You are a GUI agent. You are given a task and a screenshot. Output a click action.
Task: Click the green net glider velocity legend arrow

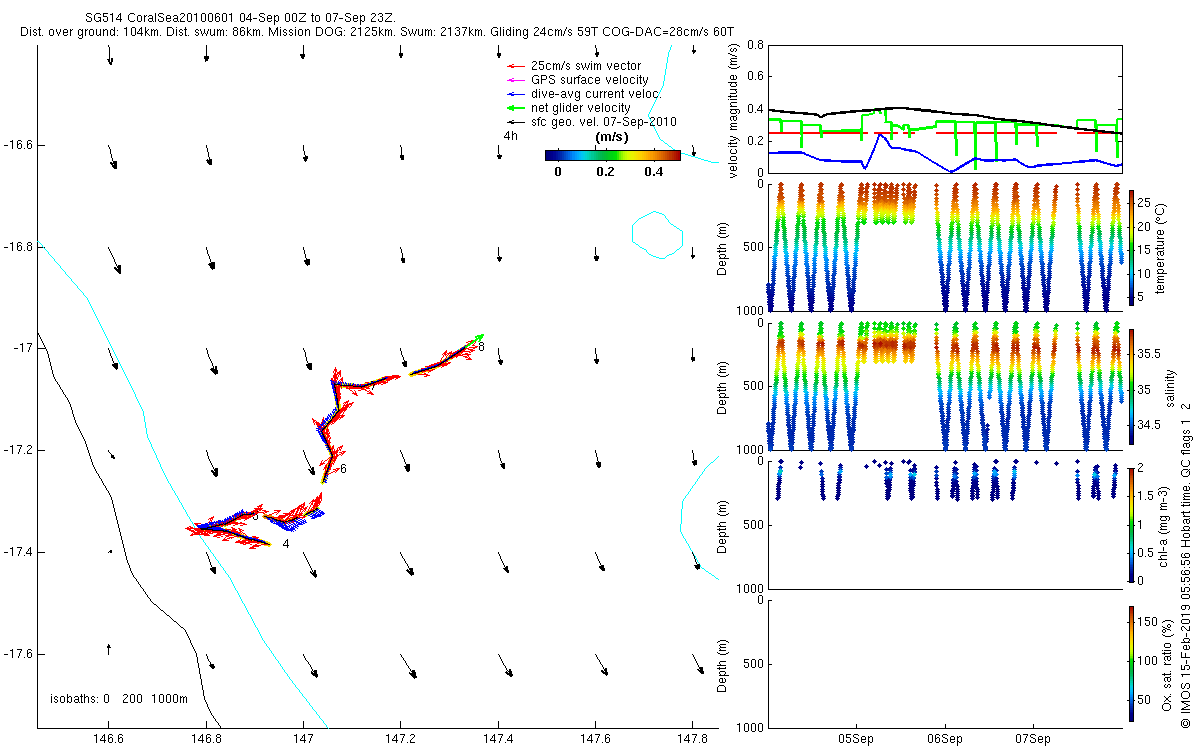pos(515,108)
